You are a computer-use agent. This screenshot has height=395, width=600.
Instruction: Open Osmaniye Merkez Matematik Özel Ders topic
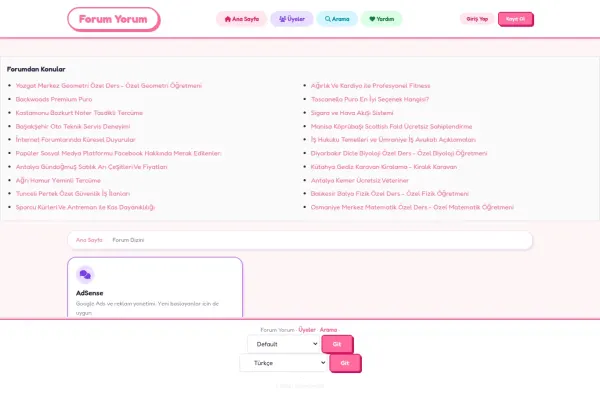tap(412, 207)
